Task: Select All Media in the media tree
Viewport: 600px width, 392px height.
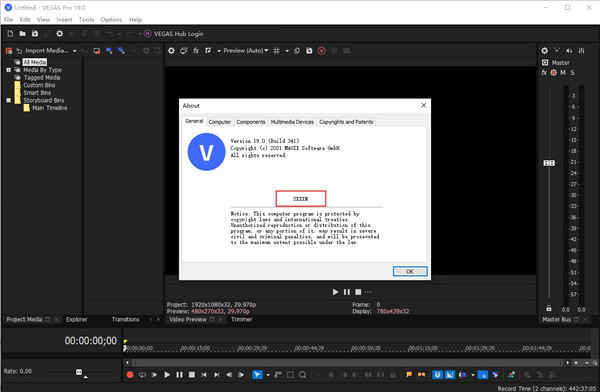Action: coord(35,62)
